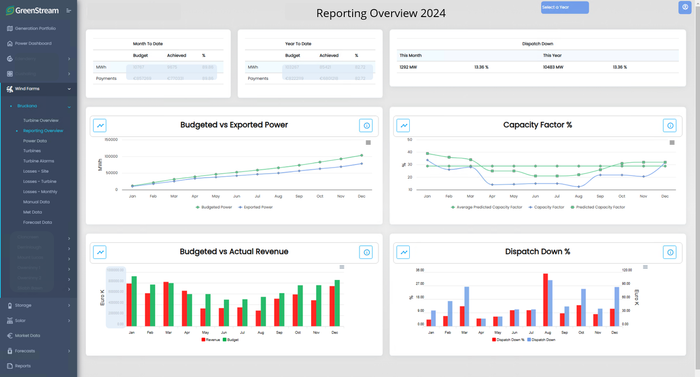This screenshot has height=377, width=700.
Task: Toggle Revenue series in revenue chart legend
Action: click(x=211, y=339)
